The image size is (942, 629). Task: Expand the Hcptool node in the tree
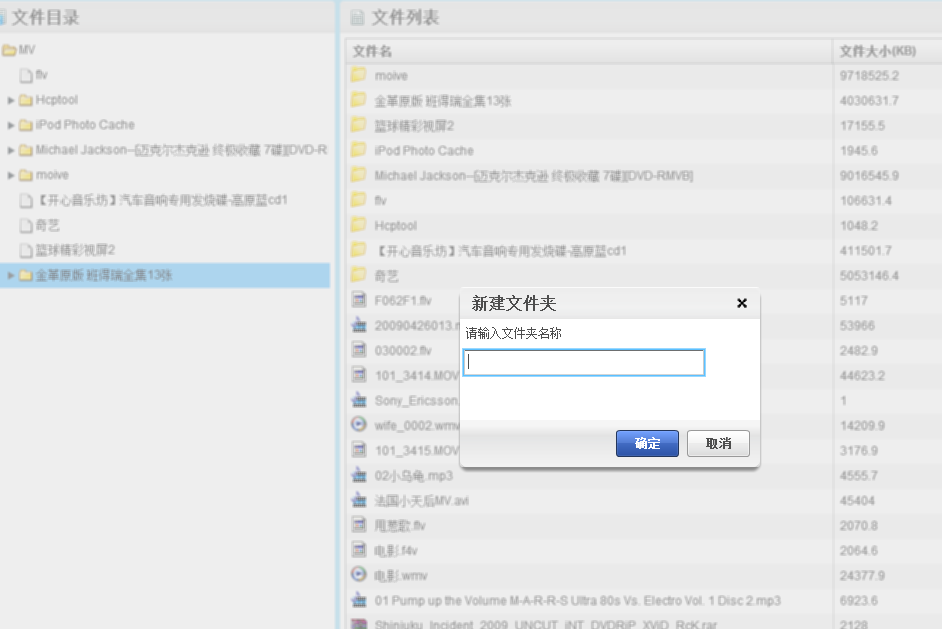(11, 100)
